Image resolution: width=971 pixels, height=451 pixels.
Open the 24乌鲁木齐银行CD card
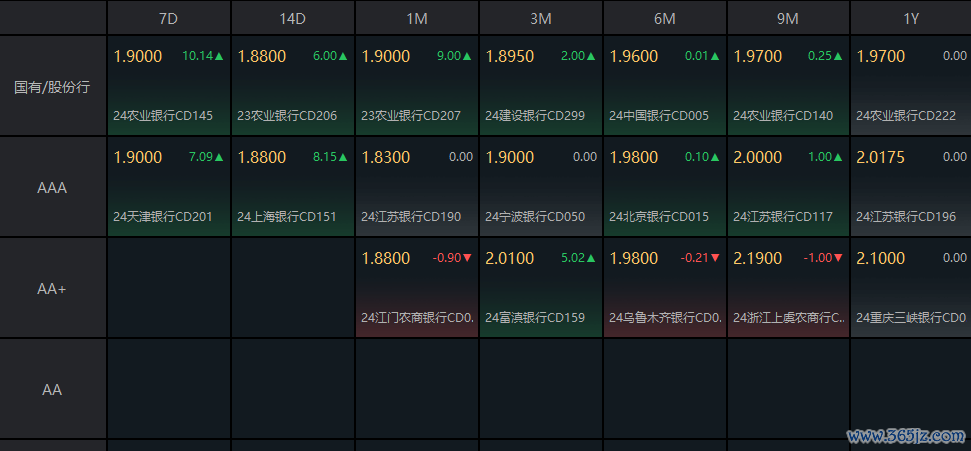click(664, 287)
